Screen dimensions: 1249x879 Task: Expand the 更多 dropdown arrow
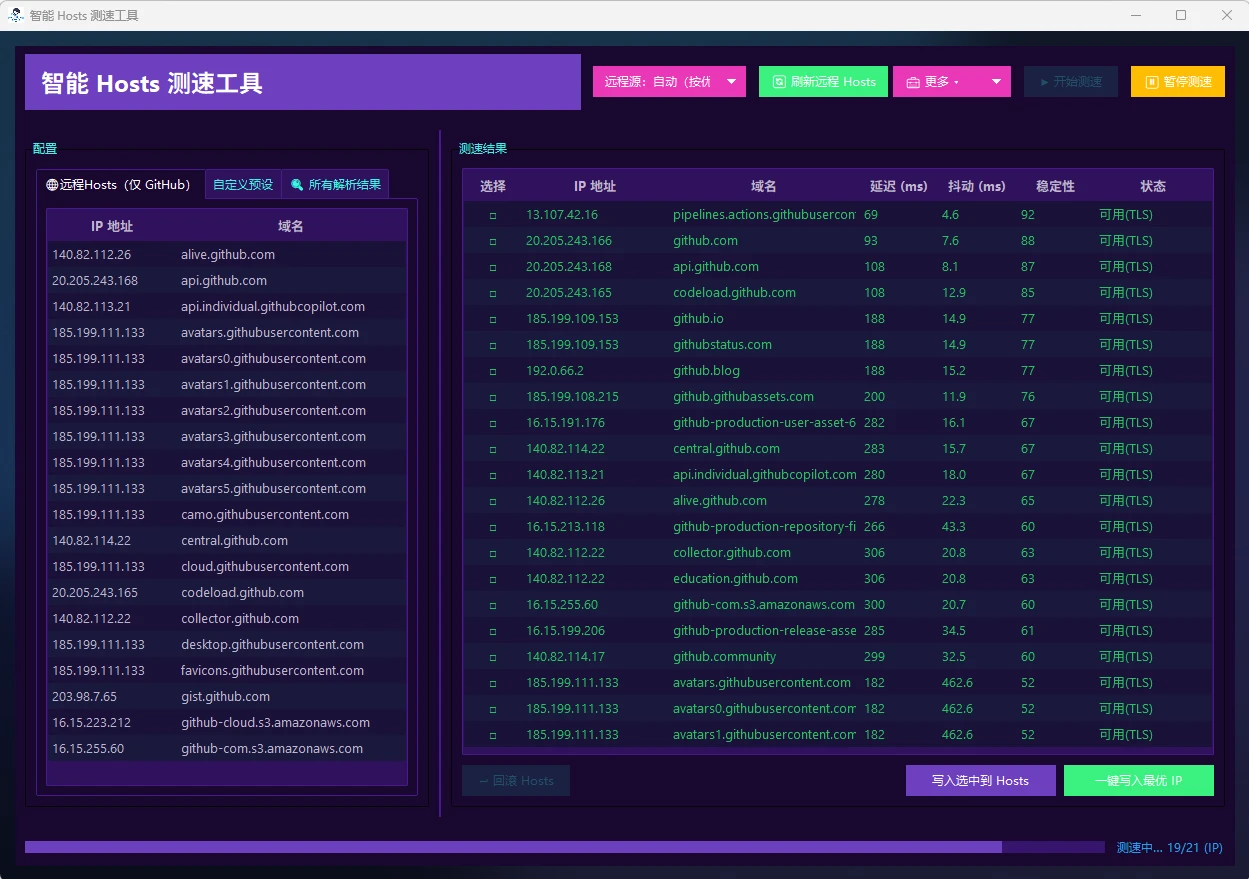point(996,82)
